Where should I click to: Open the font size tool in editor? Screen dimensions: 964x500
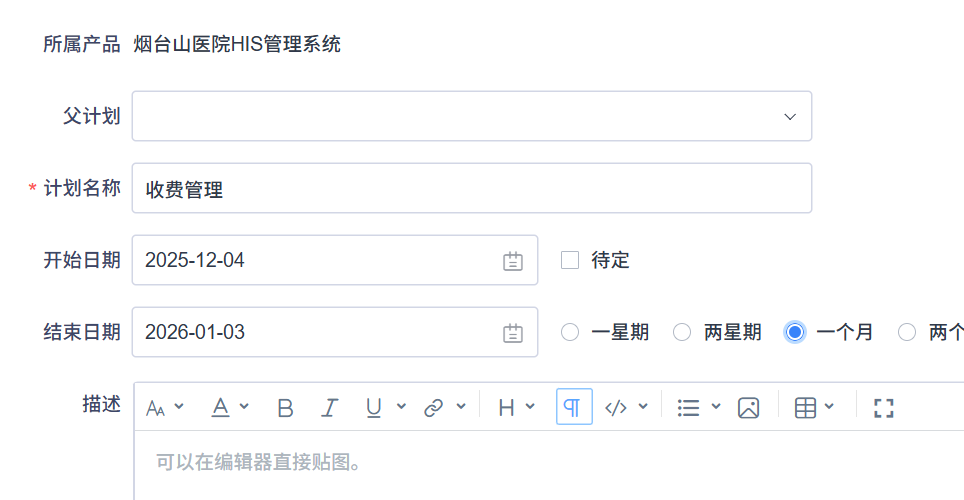pos(156,408)
